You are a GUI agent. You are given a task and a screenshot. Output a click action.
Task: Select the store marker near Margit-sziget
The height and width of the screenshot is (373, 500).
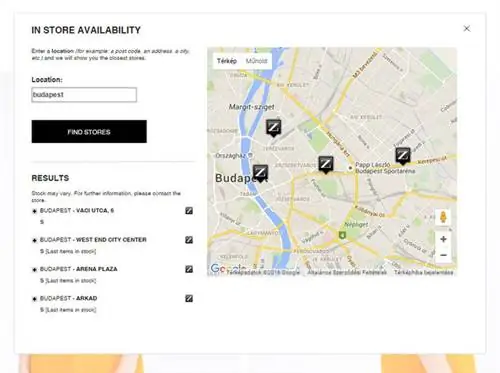click(273, 128)
